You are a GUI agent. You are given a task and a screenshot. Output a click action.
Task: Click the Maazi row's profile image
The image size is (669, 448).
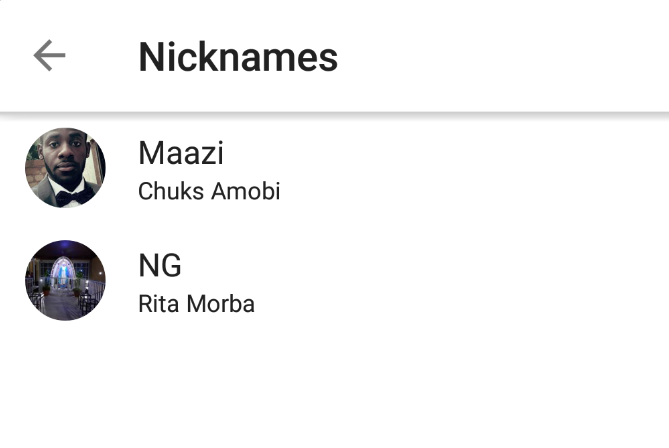pyautogui.click(x=65, y=168)
